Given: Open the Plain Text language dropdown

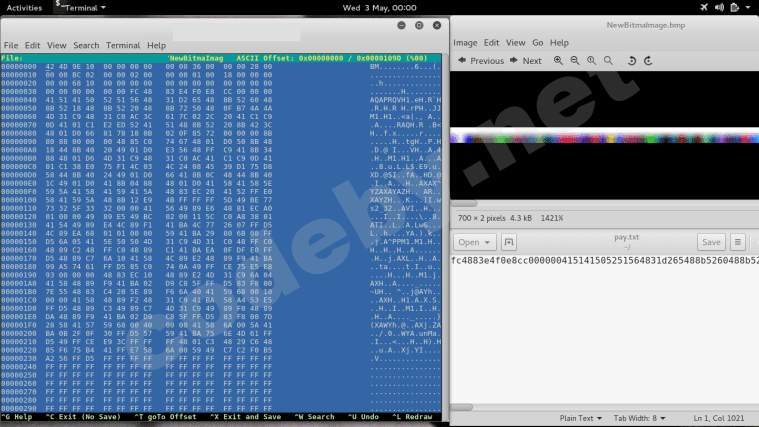Looking at the screenshot, I should point(580,418).
